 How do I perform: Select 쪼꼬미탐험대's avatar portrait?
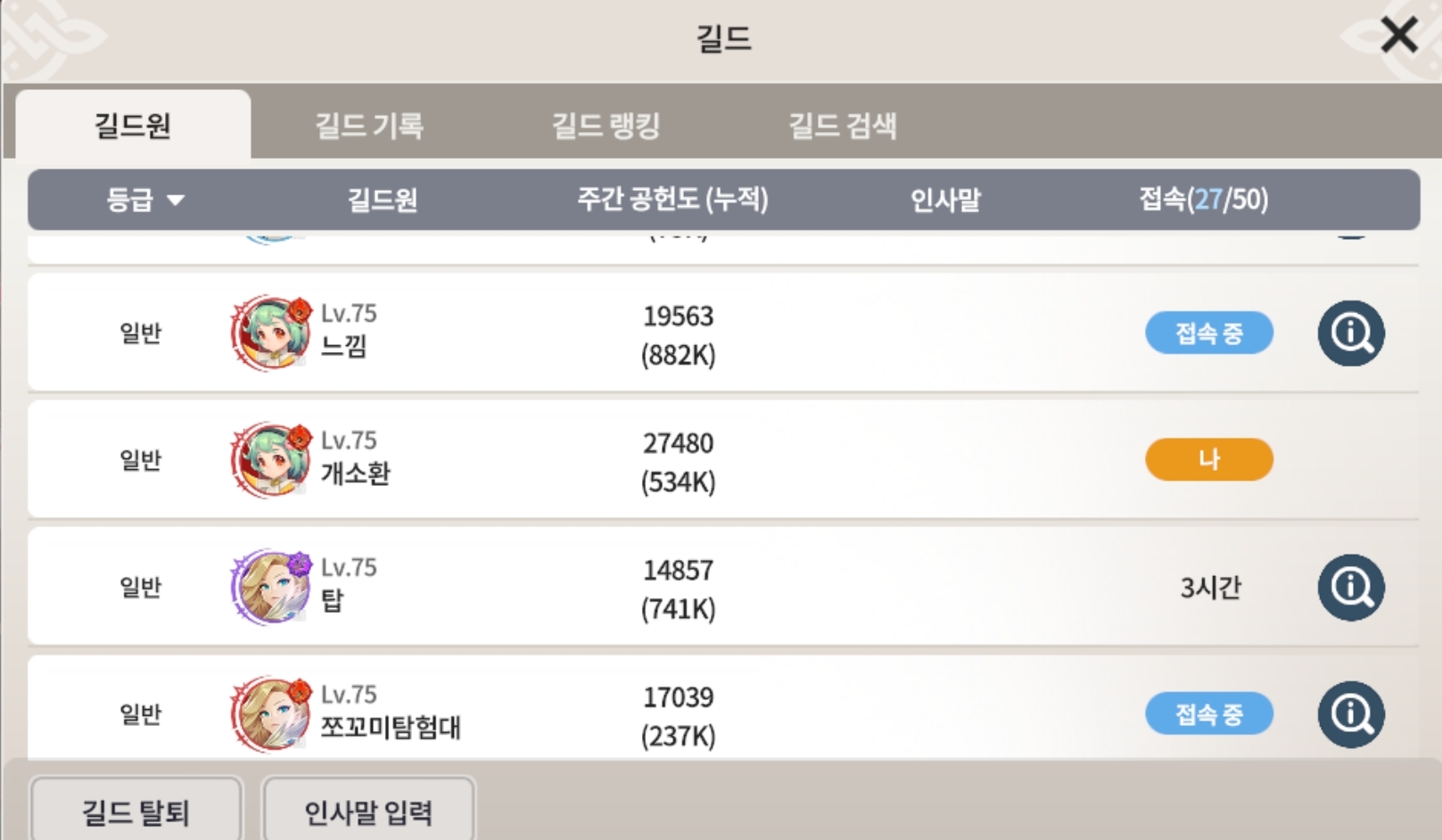[270, 714]
